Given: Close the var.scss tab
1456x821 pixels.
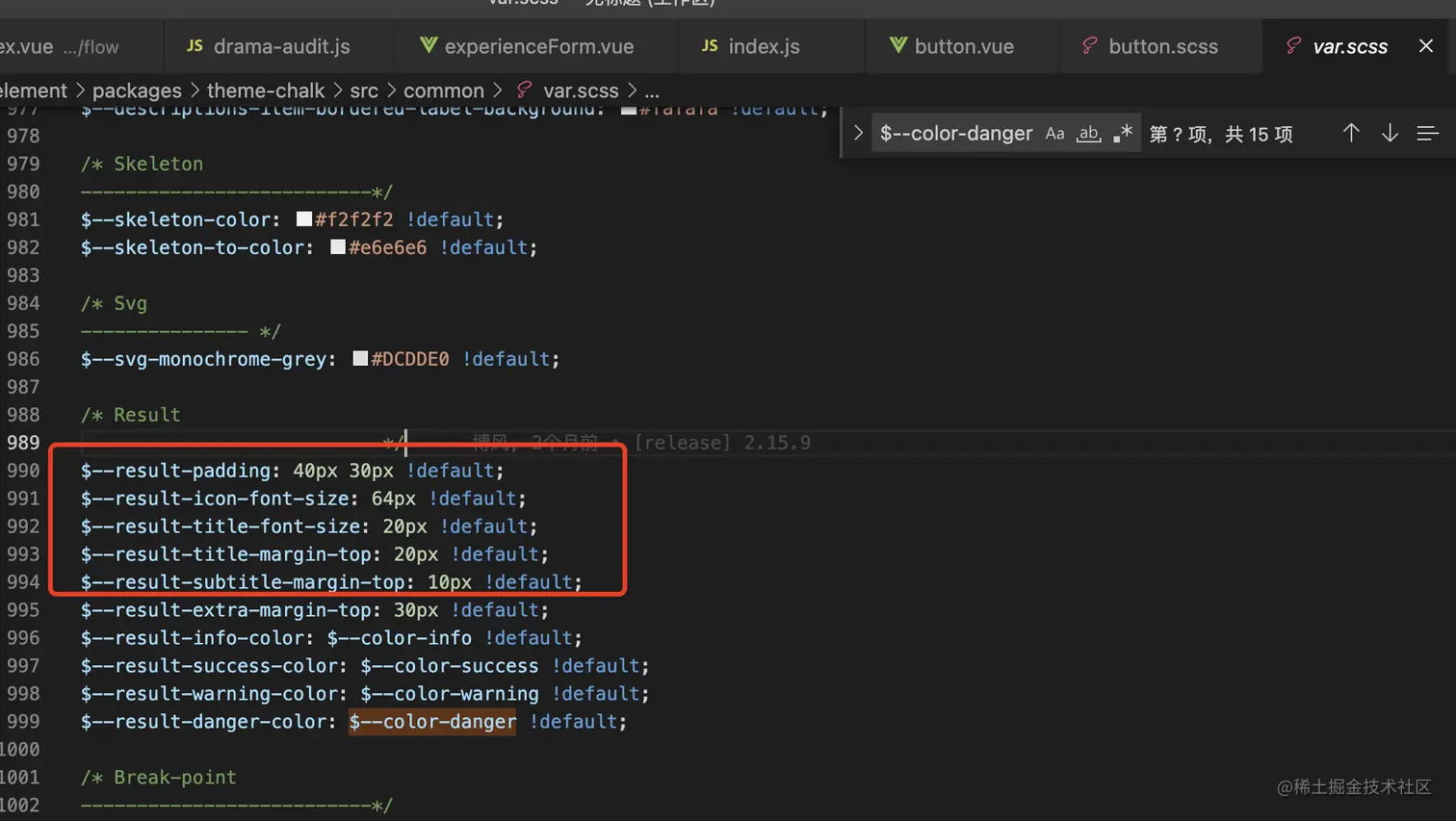Looking at the screenshot, I should click(1426, 46).
